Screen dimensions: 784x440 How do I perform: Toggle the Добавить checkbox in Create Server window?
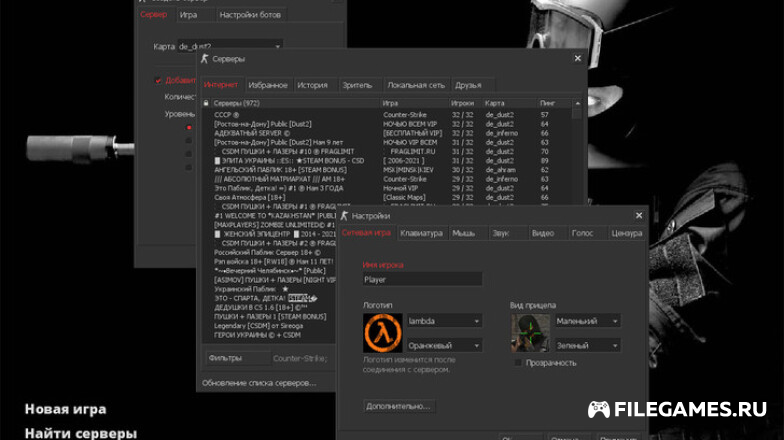click(158, 80)
